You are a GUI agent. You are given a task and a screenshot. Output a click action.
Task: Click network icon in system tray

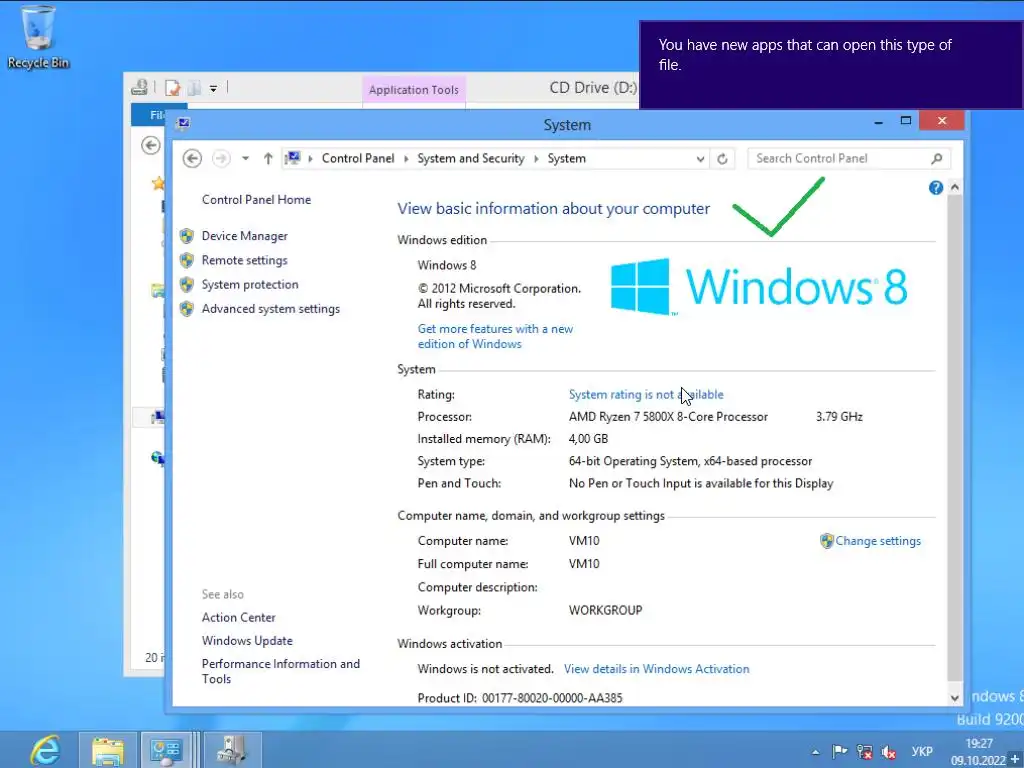coord(864,752)
